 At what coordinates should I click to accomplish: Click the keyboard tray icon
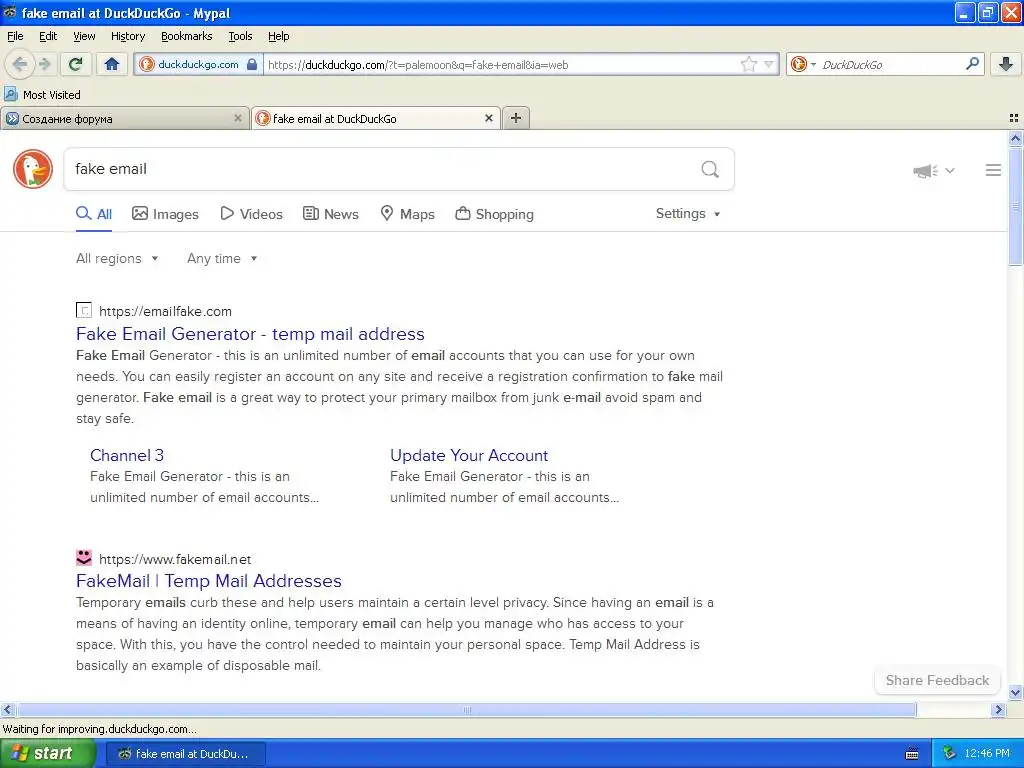pyautogui.click(x=912, y=754)
